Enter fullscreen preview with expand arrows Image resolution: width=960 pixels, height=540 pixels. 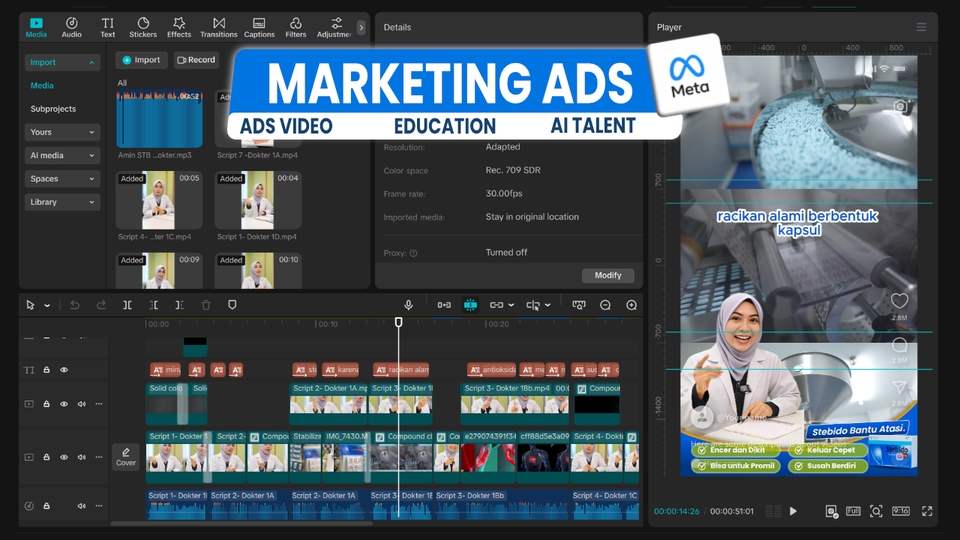pos(927,511)
